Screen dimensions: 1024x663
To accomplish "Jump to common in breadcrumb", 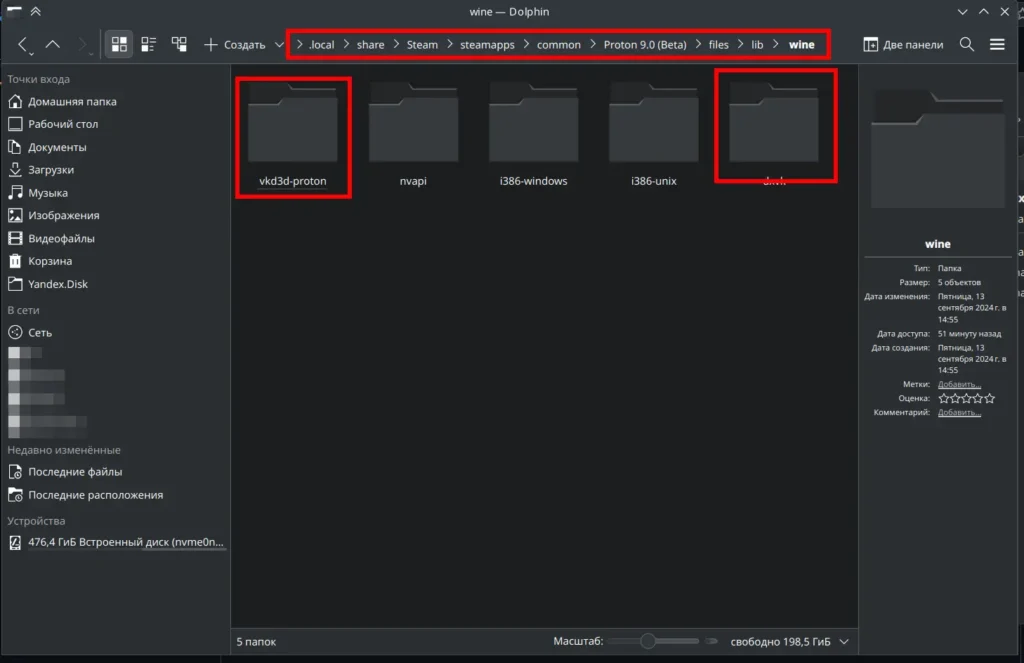I will pyautogui.click(x=558, y=44).
